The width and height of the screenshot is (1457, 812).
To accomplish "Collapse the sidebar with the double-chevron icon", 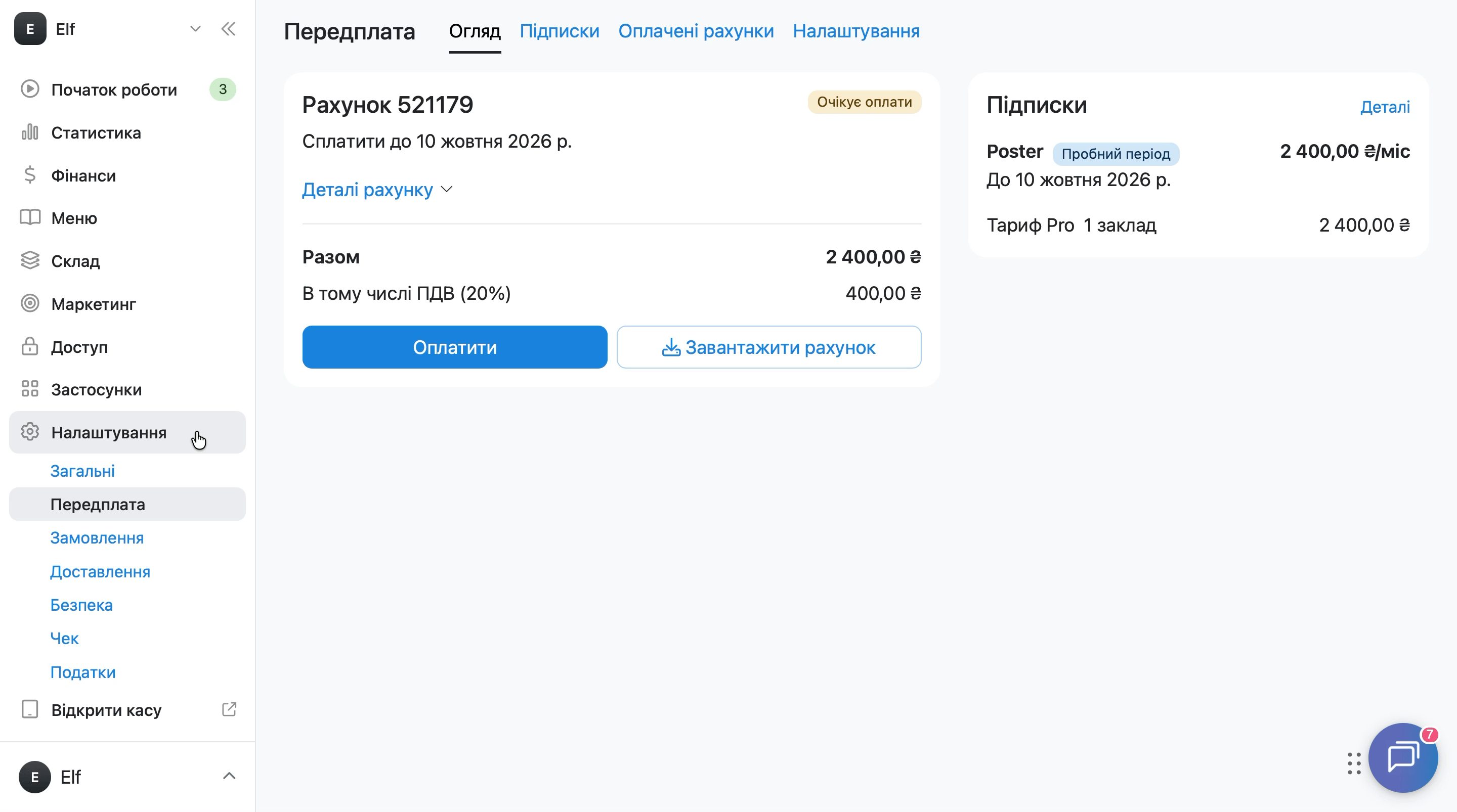I will coord(228,29).
